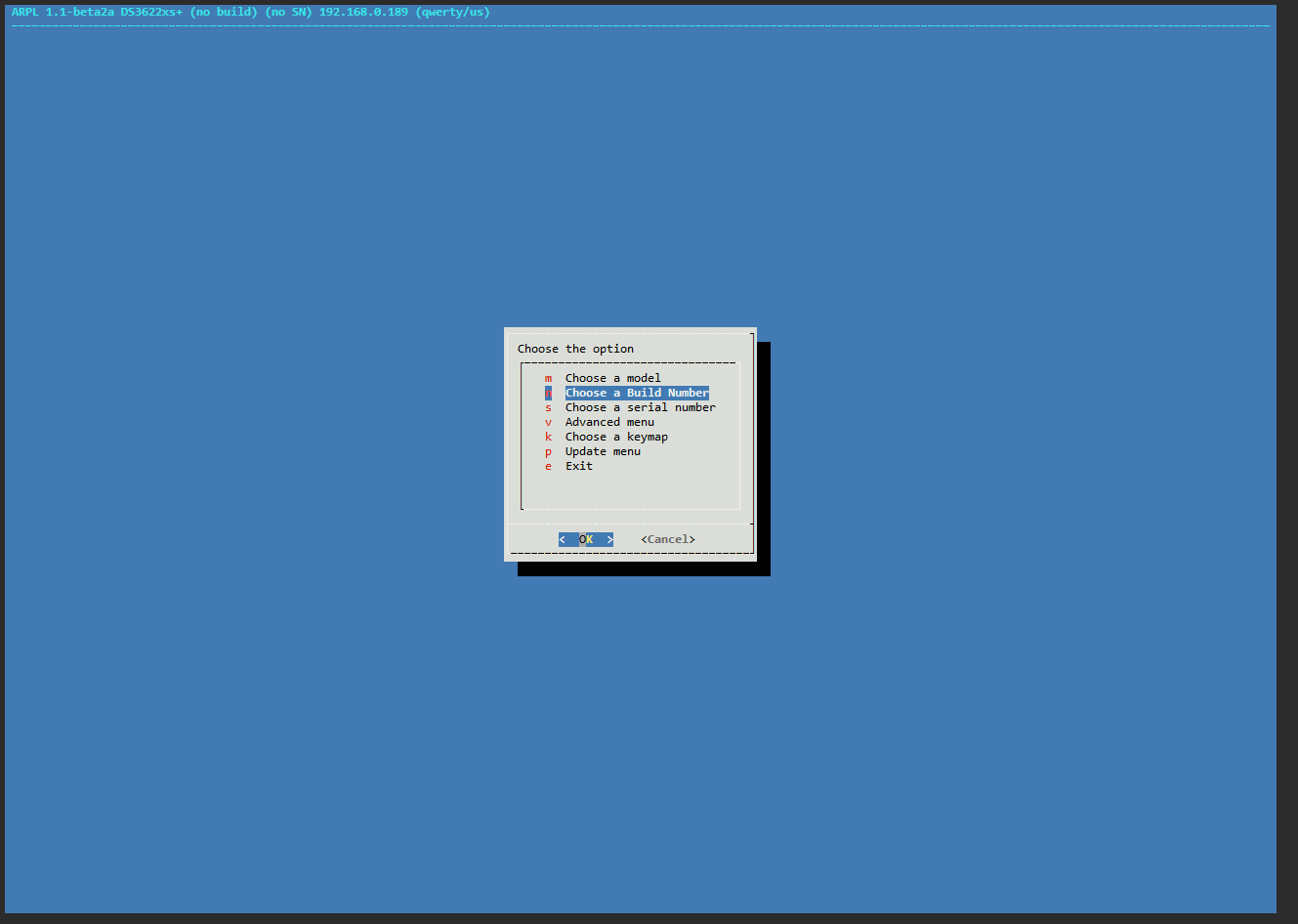Select the "Choose a model" menu entry
Viewport: 1298px width, 924px height.
pos(612,378)
